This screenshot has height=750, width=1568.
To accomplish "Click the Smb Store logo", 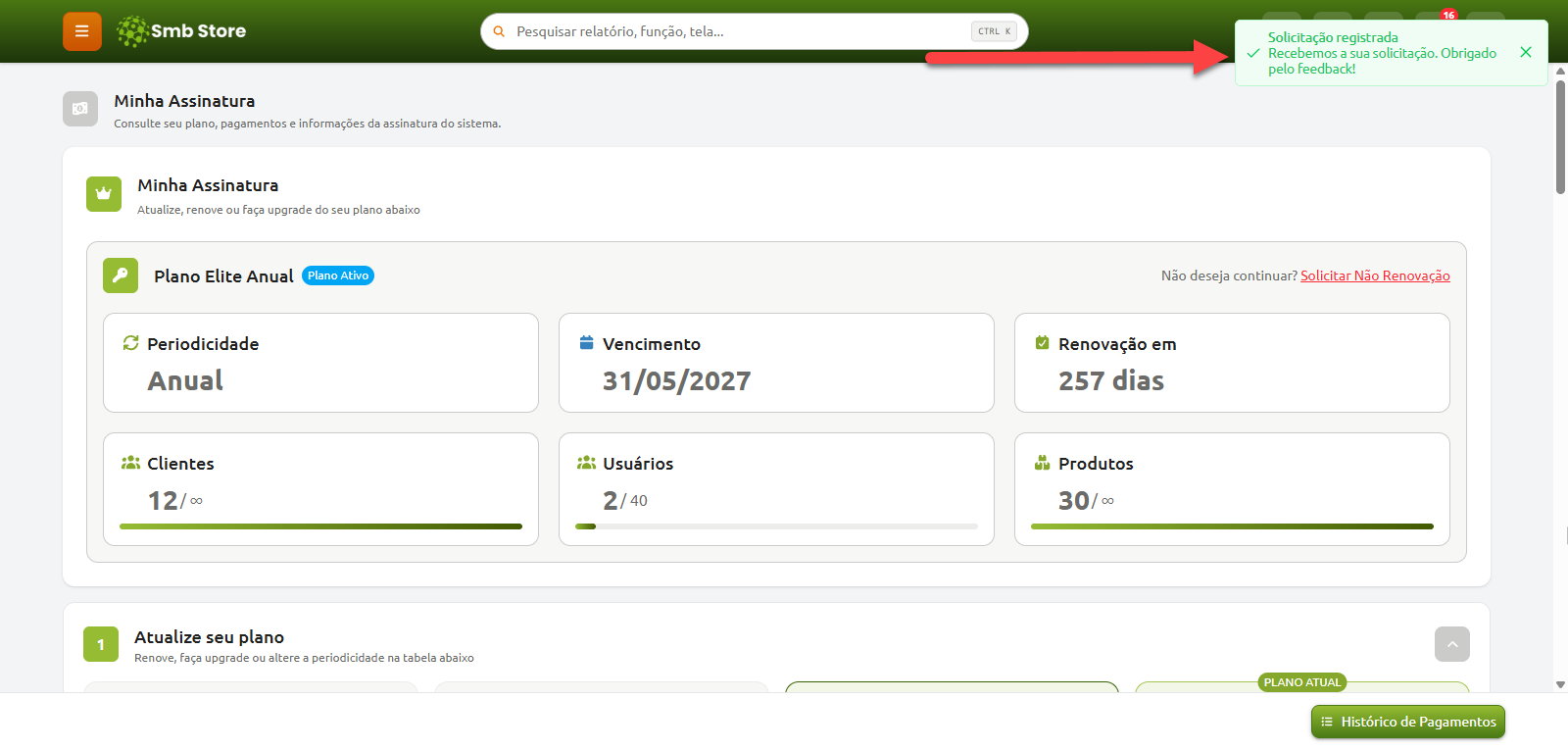I will pos(181,31).
